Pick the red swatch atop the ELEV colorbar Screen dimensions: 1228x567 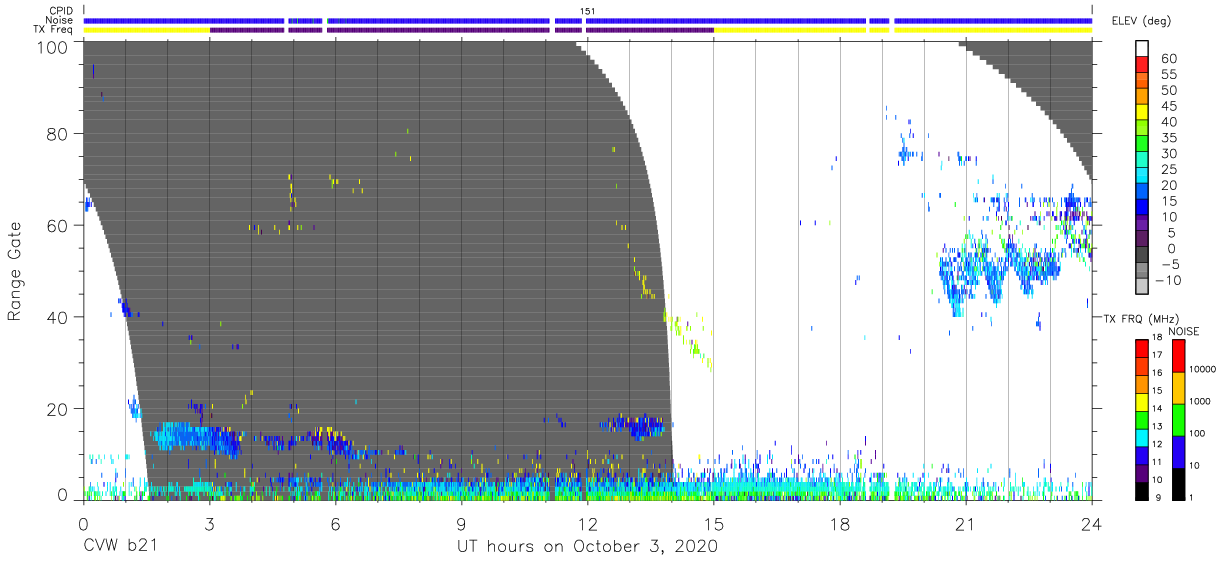[1144, 66]
